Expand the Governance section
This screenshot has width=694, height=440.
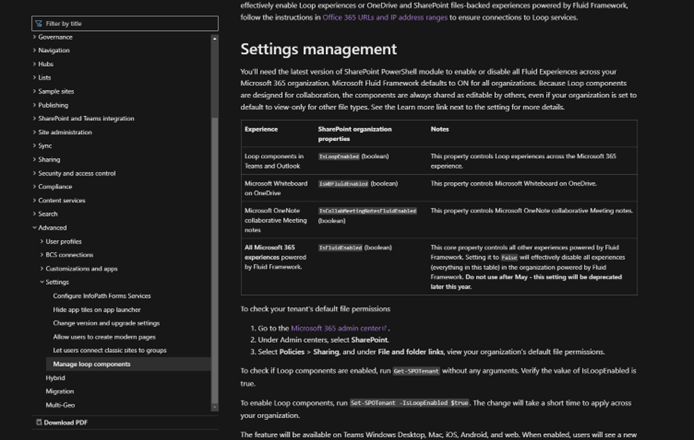pos(54,37)
